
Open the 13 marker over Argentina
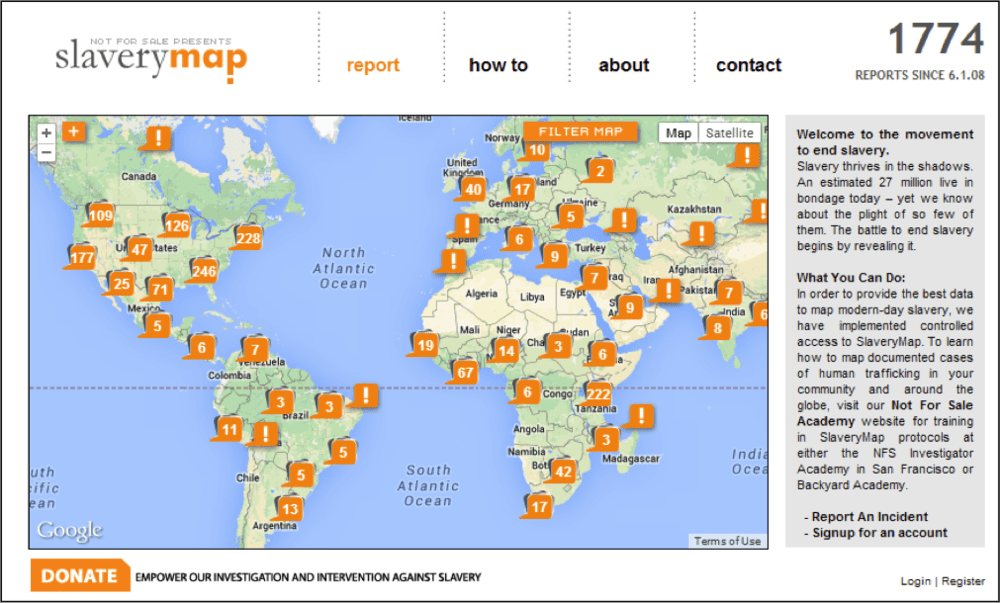(290, 509)
